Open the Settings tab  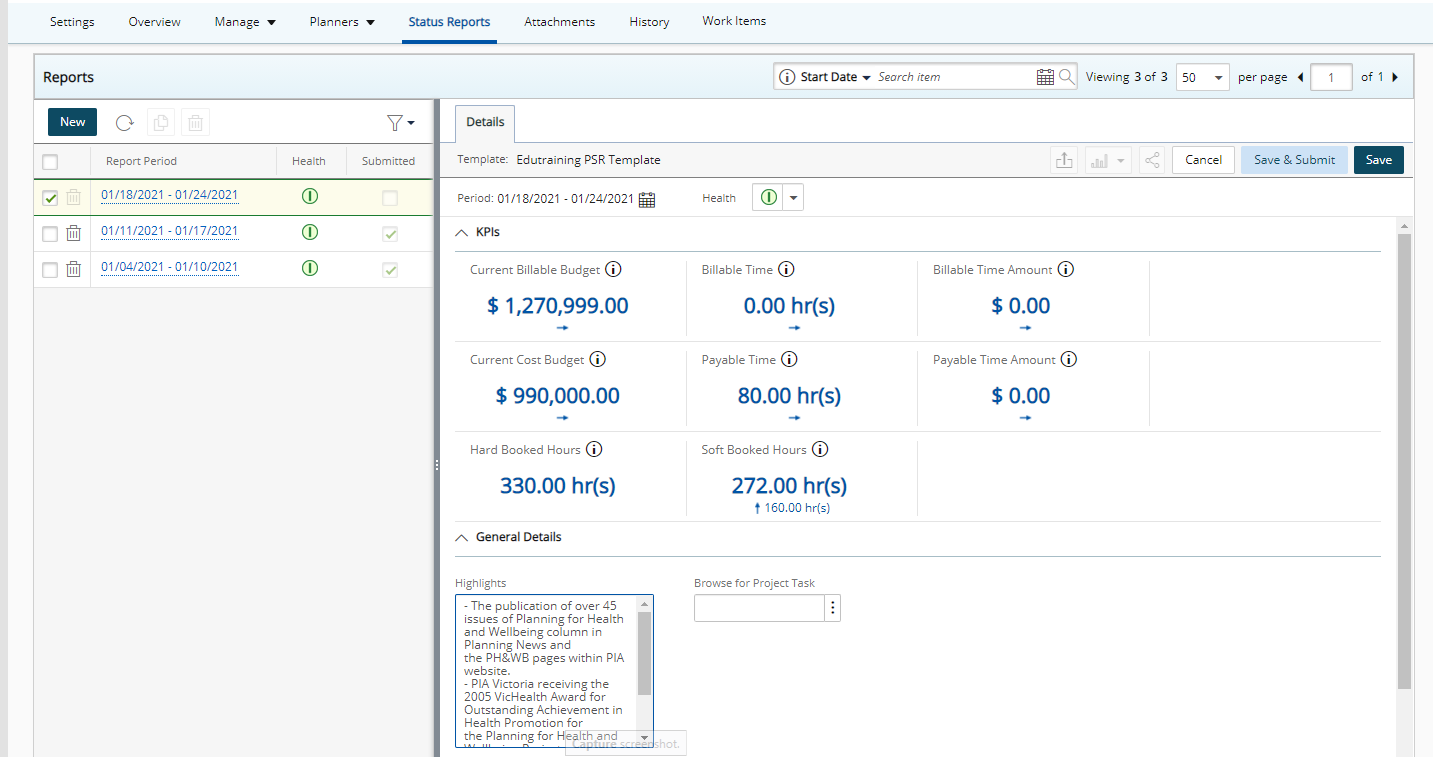point(72,22)
